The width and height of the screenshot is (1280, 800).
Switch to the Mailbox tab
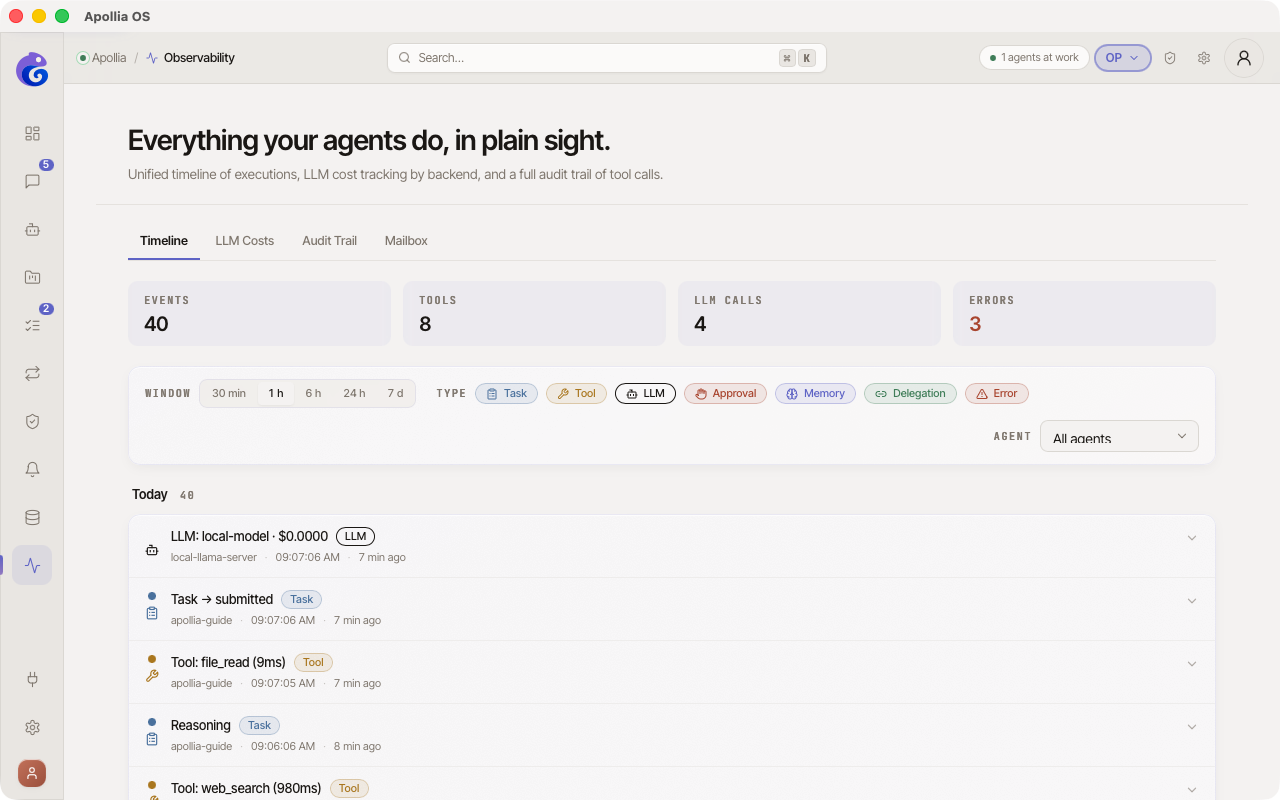406,241
